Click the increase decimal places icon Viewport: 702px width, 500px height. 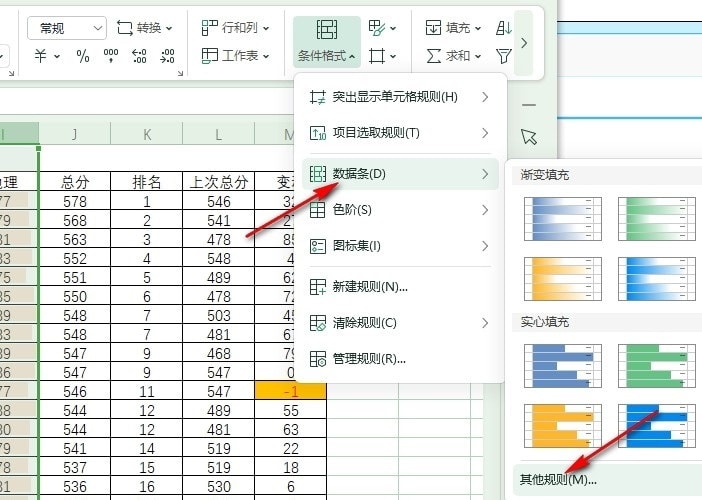[139, 56]
